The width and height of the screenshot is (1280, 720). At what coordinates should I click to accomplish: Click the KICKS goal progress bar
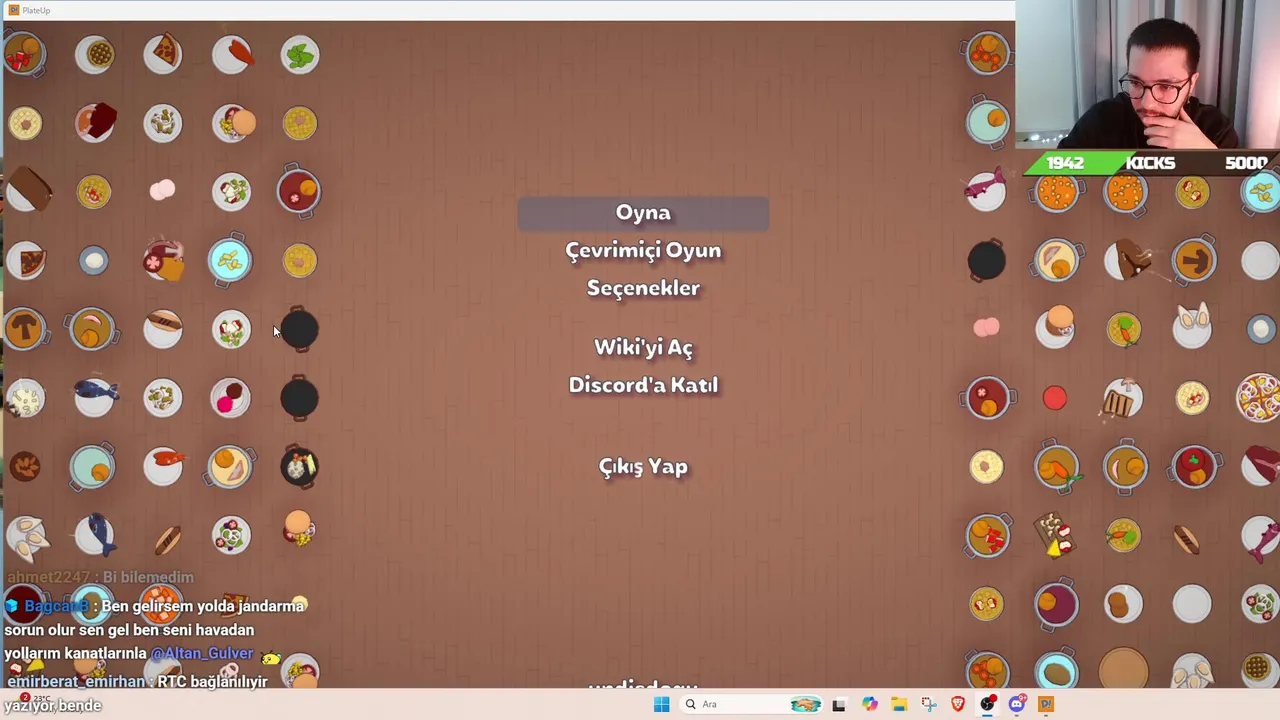[x=1150, y=163]
